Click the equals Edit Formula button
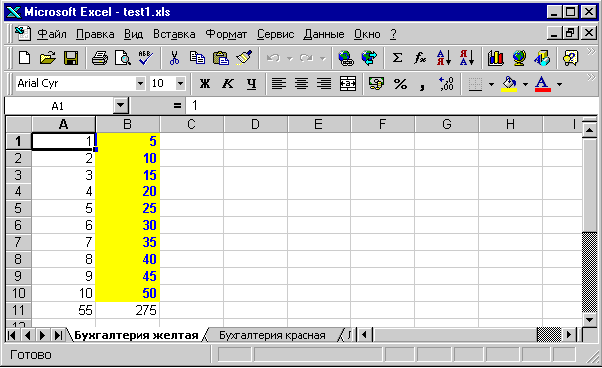Screen dimensions: 602x368 (x=177, y=105)
